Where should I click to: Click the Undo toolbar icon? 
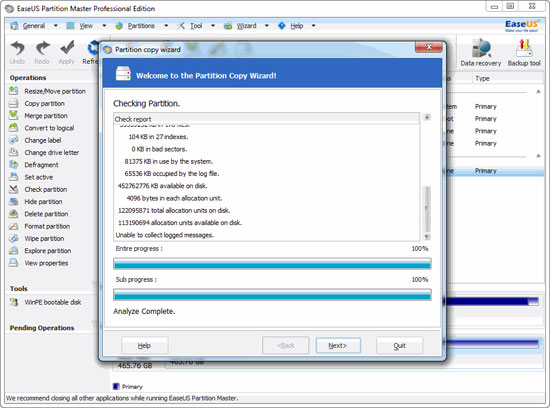pos(18,48)
